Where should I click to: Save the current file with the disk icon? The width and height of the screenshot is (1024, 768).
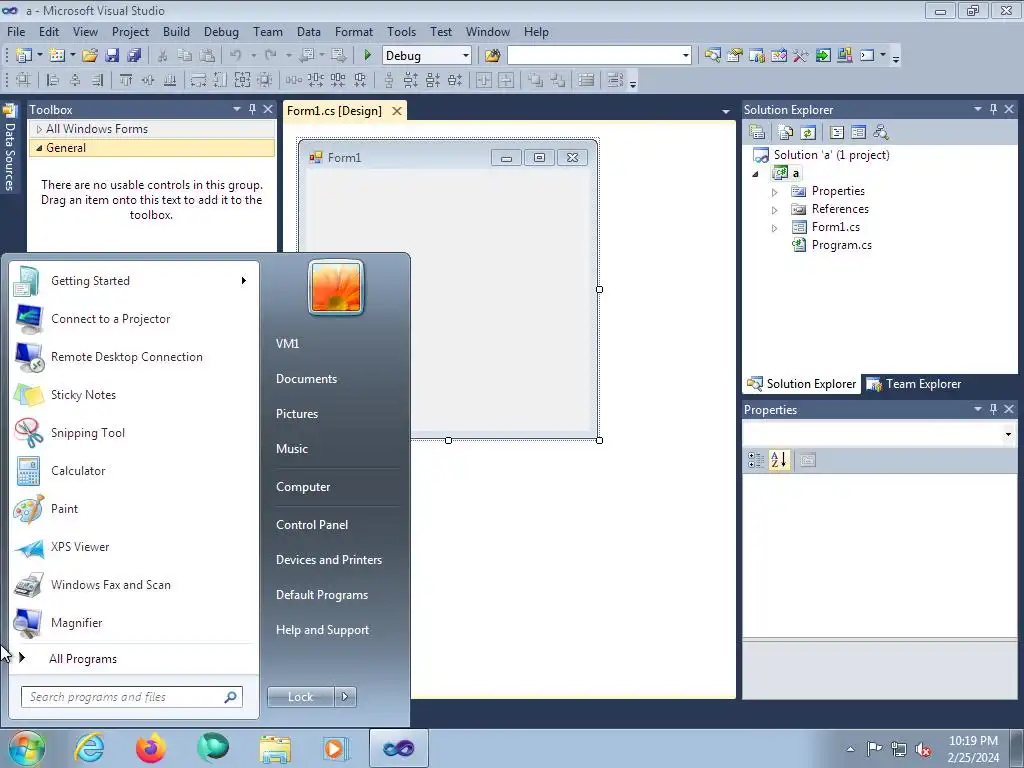112,56
